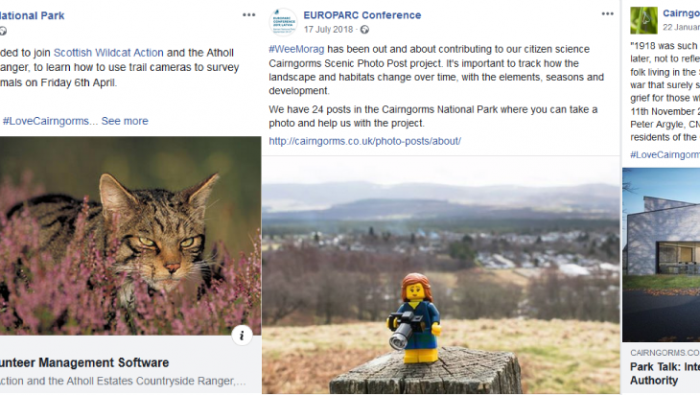Open the Lego photographer figure photo
The height and width of the screenshot is (395, 700).
click(441, 274)
